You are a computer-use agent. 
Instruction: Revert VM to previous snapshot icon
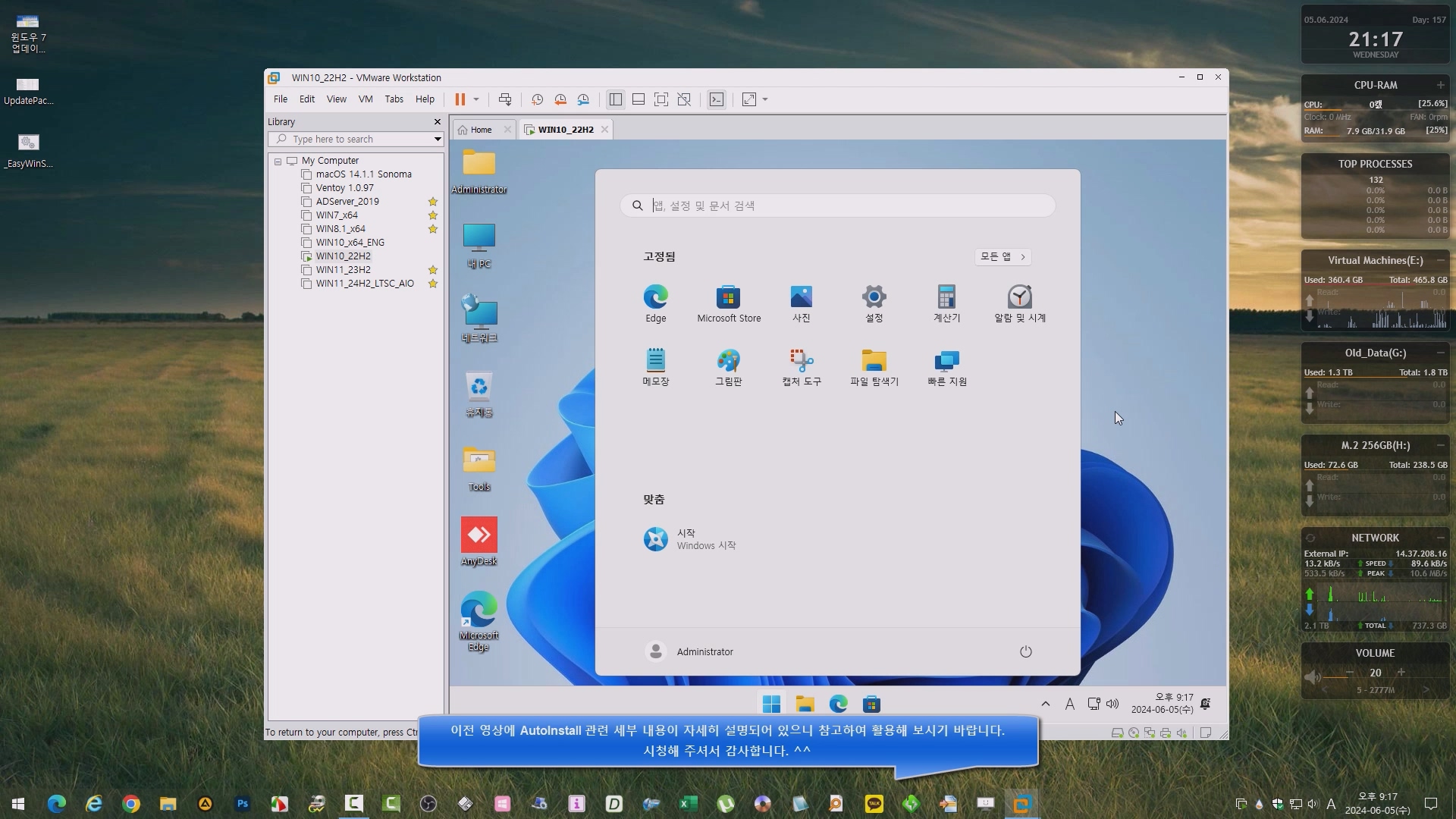point(560,99)
